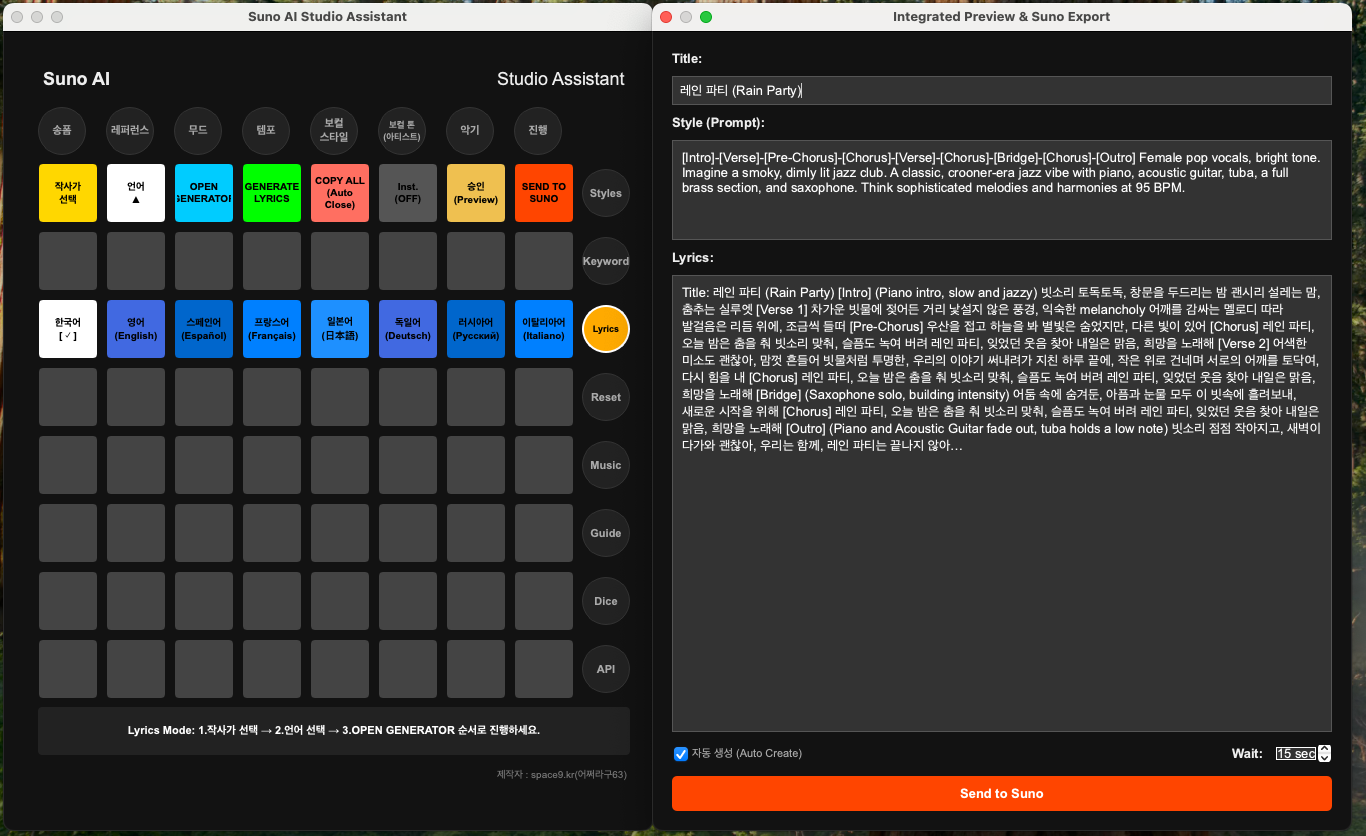Screen dimensions: 1366x836
Task: Open the Music round side button
Action: click(605, 465)
